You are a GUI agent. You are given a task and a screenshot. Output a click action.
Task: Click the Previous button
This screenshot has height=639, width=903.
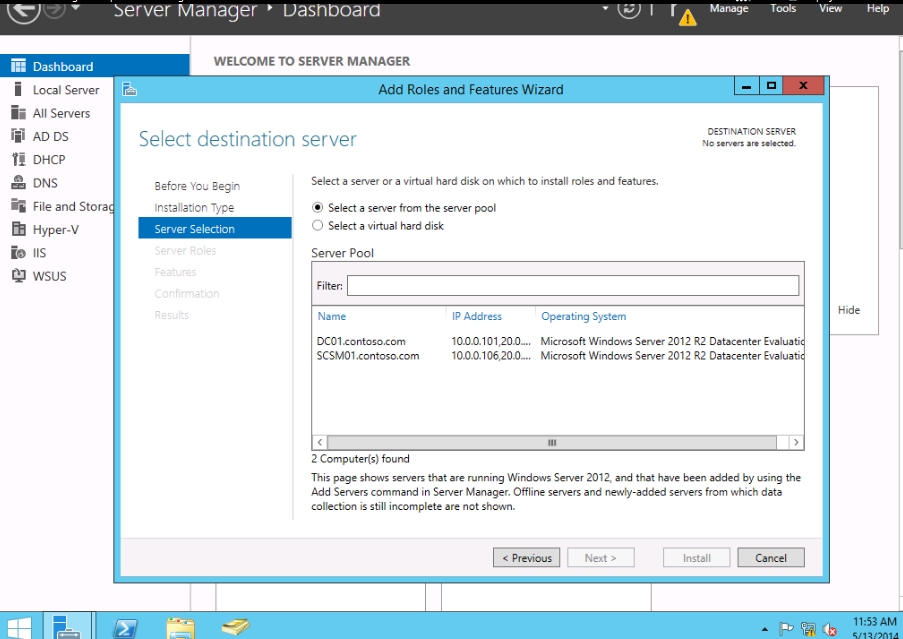tap(527, 558)
